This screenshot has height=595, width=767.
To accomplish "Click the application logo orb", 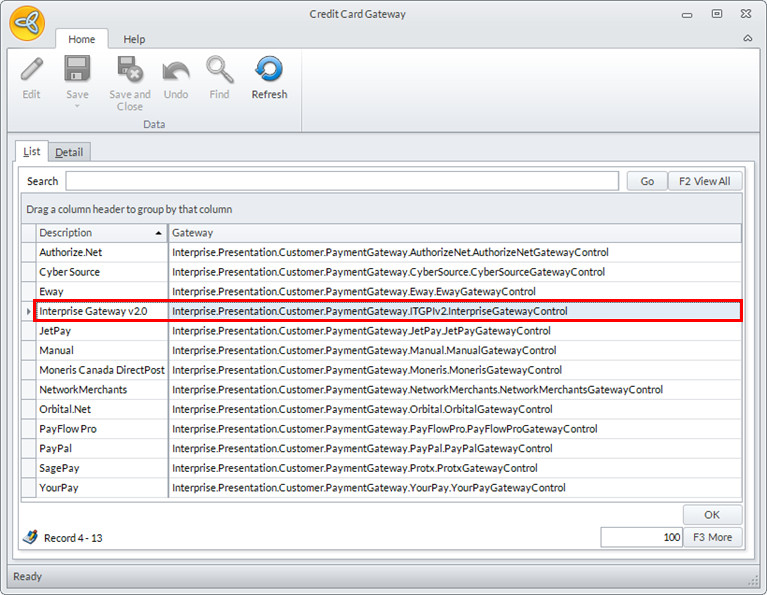I will click(x=27, y=23).
